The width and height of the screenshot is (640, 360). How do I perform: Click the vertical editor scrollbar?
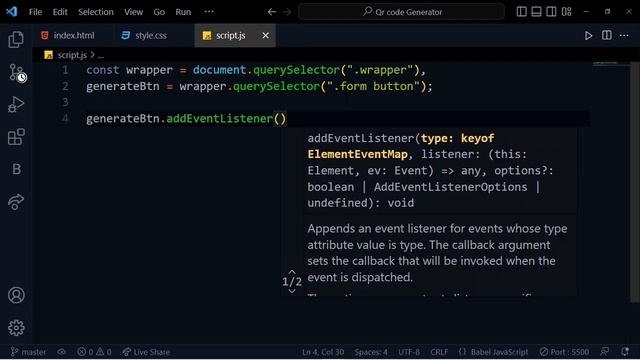click(635, 182)
